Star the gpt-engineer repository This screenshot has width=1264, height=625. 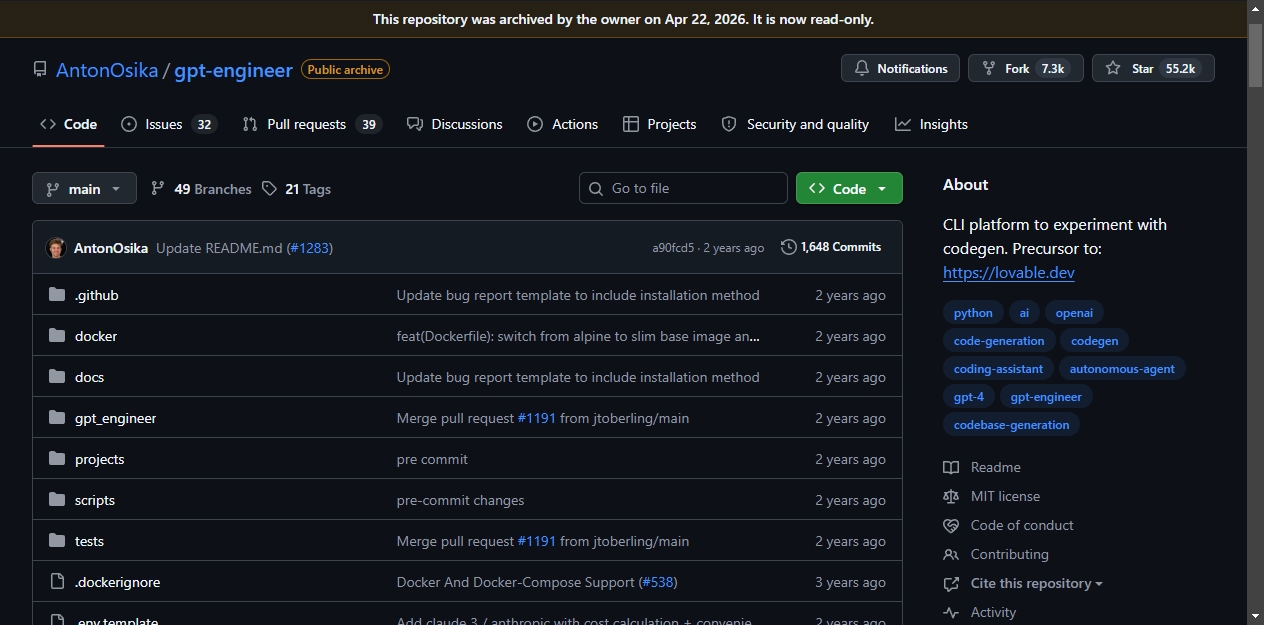click(1153, 69)
